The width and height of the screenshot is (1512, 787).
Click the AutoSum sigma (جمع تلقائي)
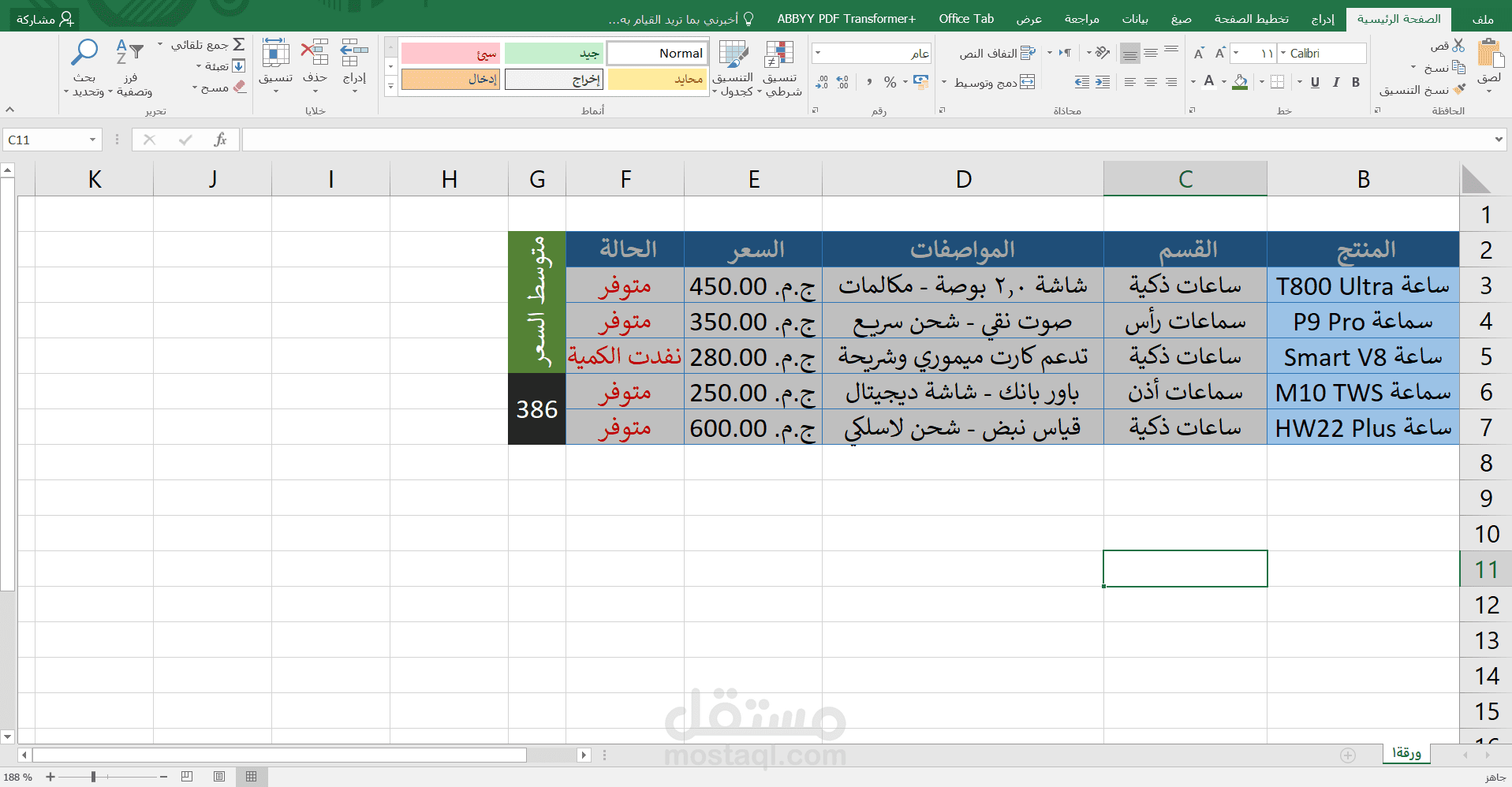coord(238,45)
